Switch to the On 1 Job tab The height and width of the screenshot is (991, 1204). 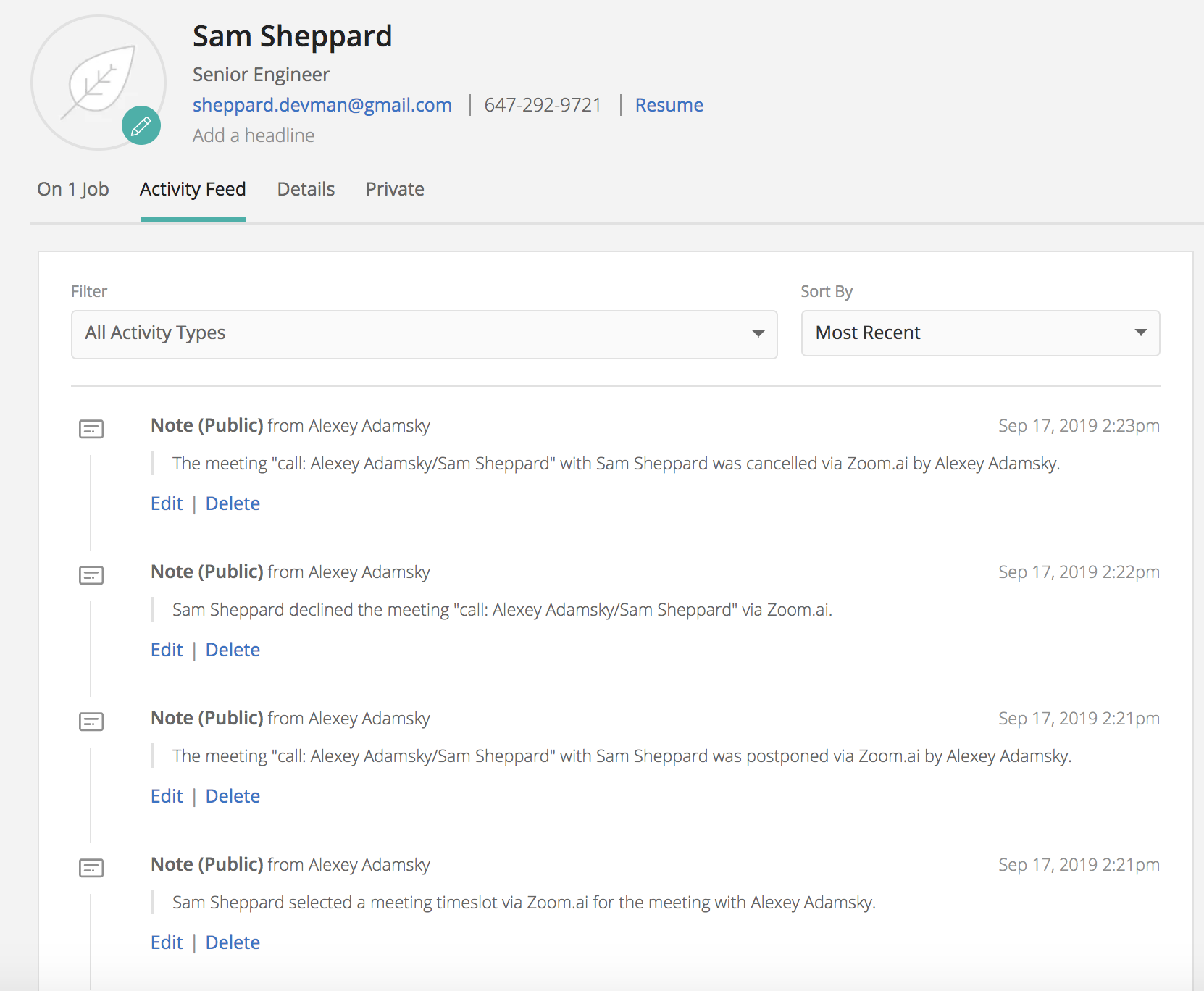point(73,189)
